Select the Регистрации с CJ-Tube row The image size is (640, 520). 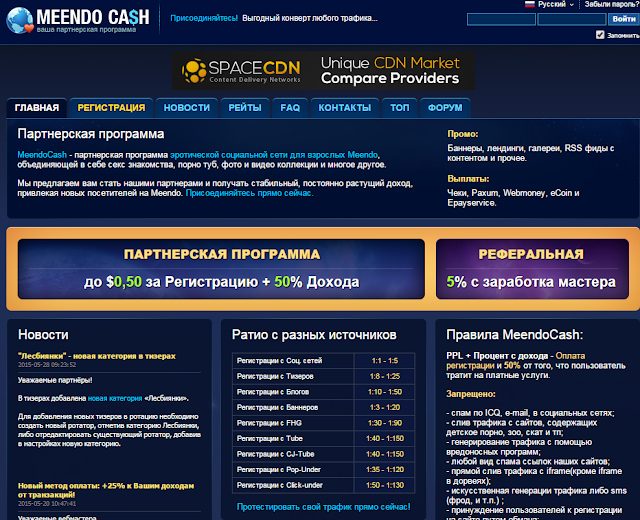click(324, 454)
